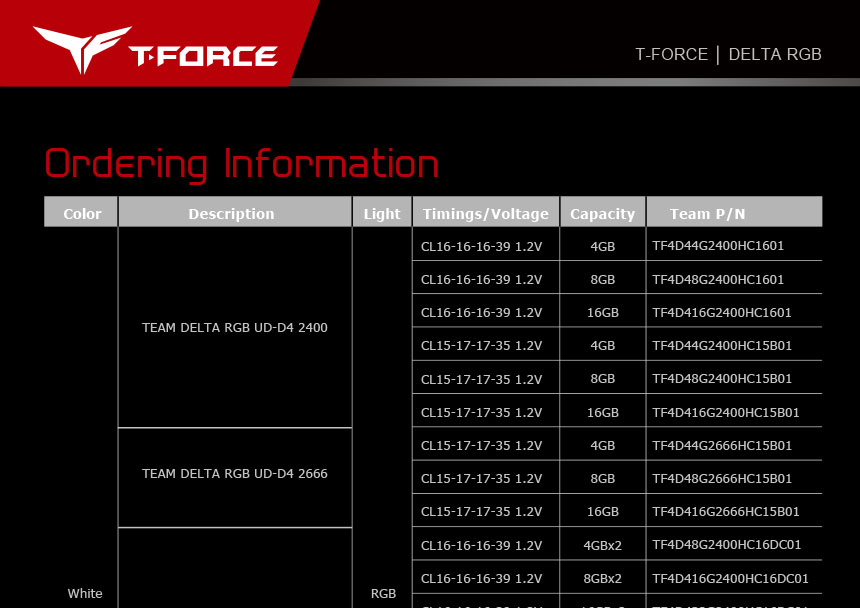Select the CL15-17-17-35 timing for TF4D44G2400HC15B01
The image size is (860, 608).
(482, 345)
